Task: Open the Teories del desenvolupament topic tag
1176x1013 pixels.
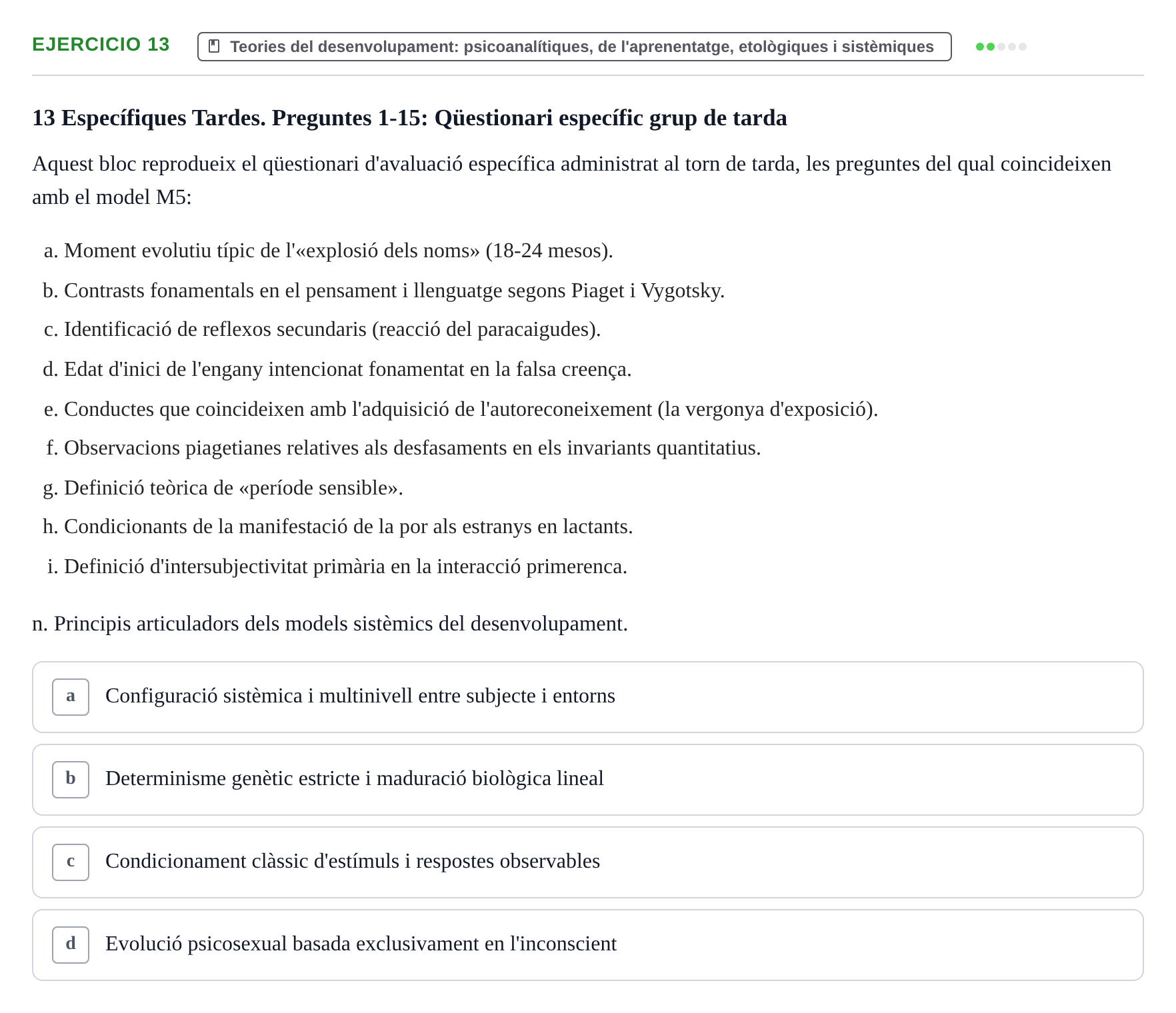Action: tap(574, 47)
